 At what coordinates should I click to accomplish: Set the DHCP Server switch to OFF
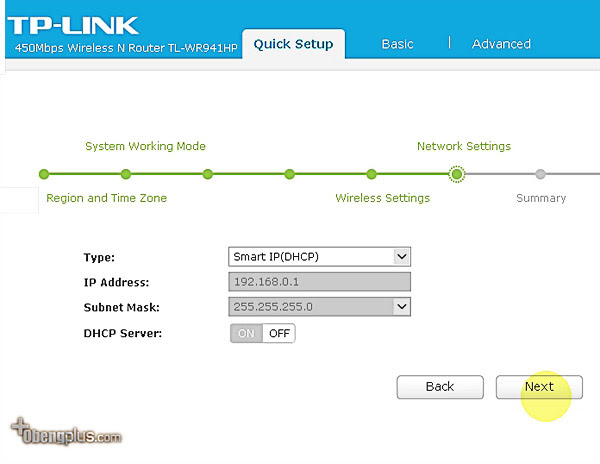(279, 333)
